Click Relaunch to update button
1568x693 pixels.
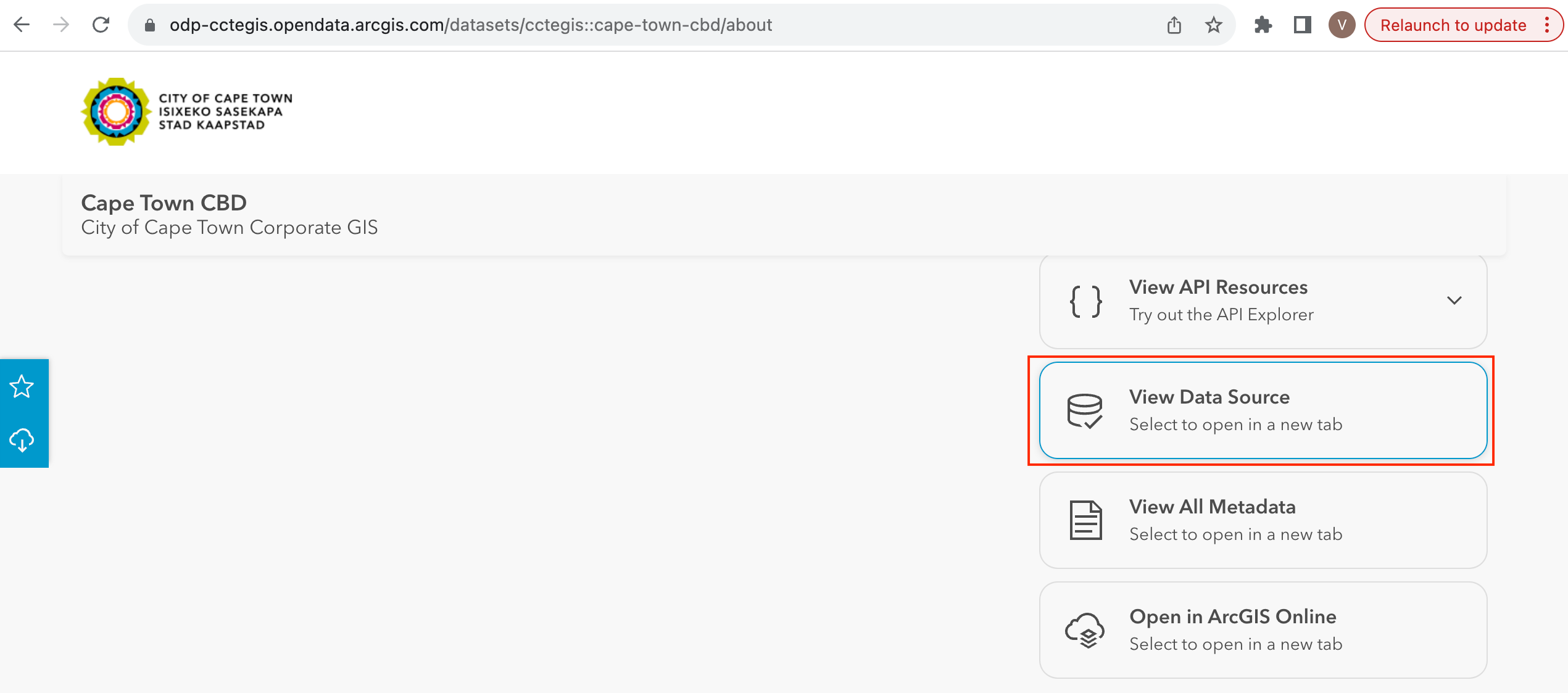click(1453, 25)
